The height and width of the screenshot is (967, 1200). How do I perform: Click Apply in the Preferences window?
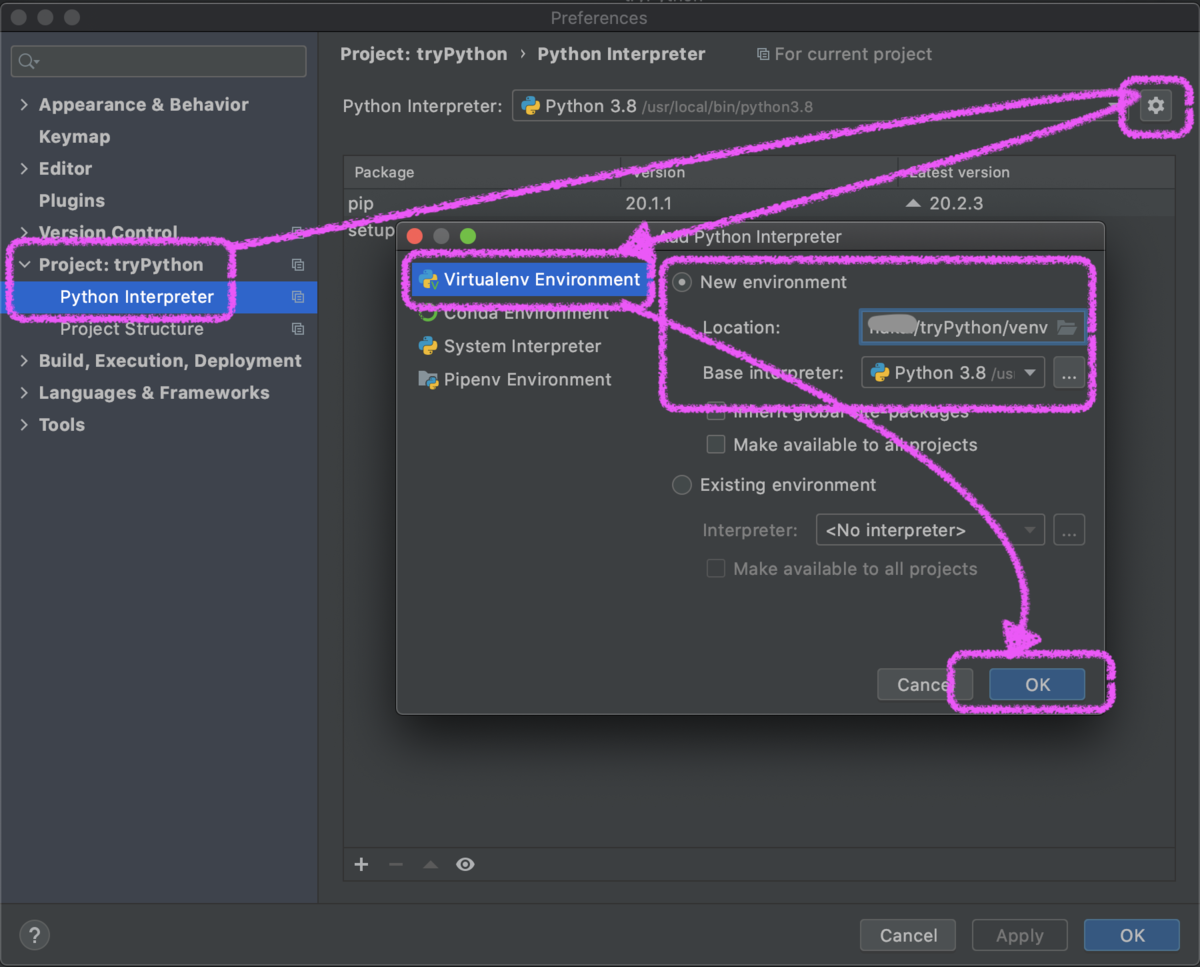coord(1020,936)
